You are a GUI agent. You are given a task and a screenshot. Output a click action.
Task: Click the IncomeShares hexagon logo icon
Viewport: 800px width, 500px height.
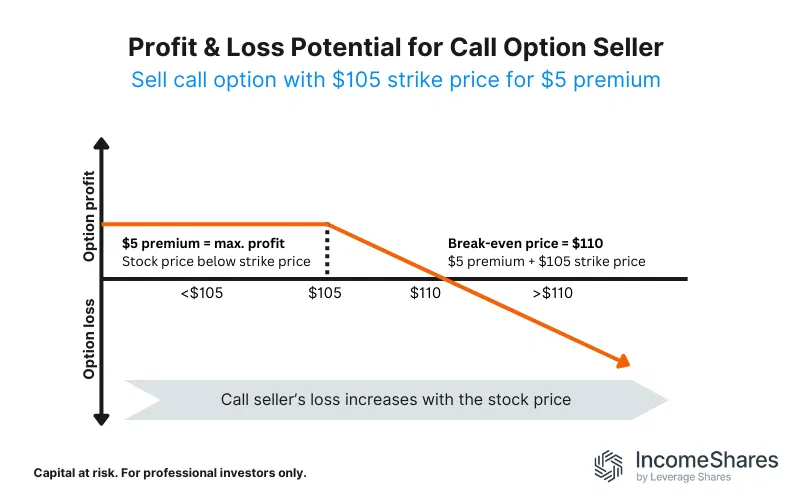point(610,466)
